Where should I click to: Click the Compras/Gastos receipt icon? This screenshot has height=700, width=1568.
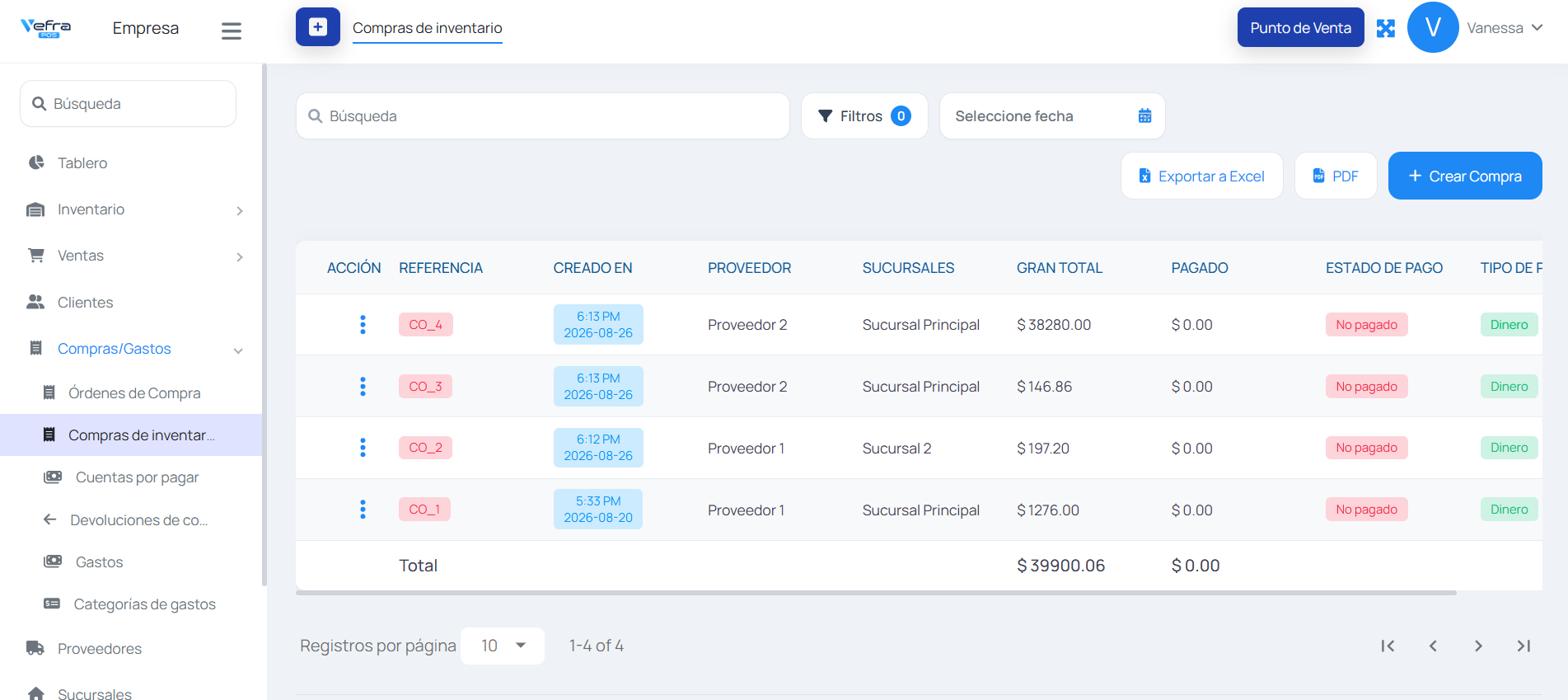[35, 349]
